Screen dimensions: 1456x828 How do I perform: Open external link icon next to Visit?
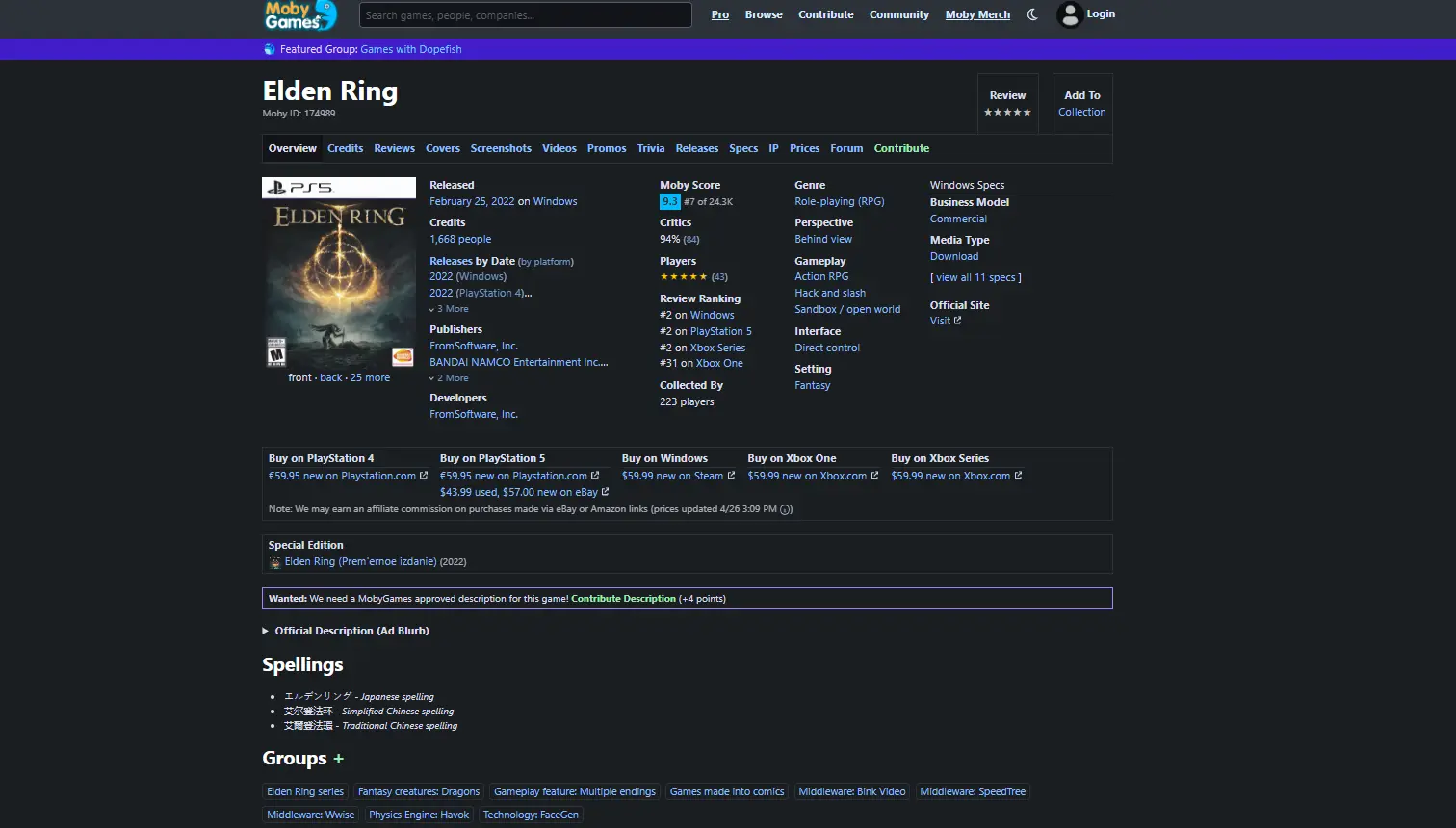(x=957, y=321)
